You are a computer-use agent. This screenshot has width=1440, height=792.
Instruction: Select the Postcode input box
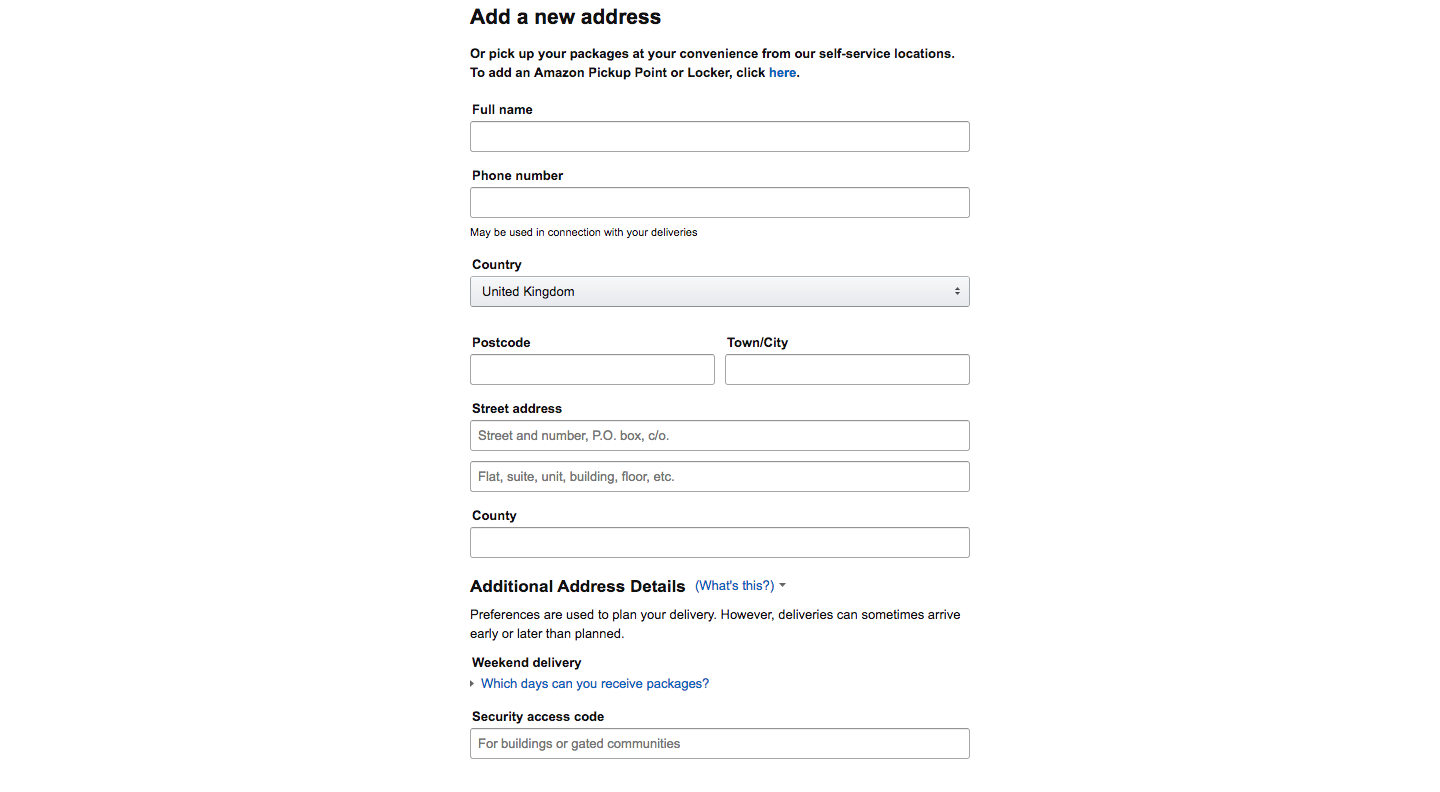click(592, 370)
